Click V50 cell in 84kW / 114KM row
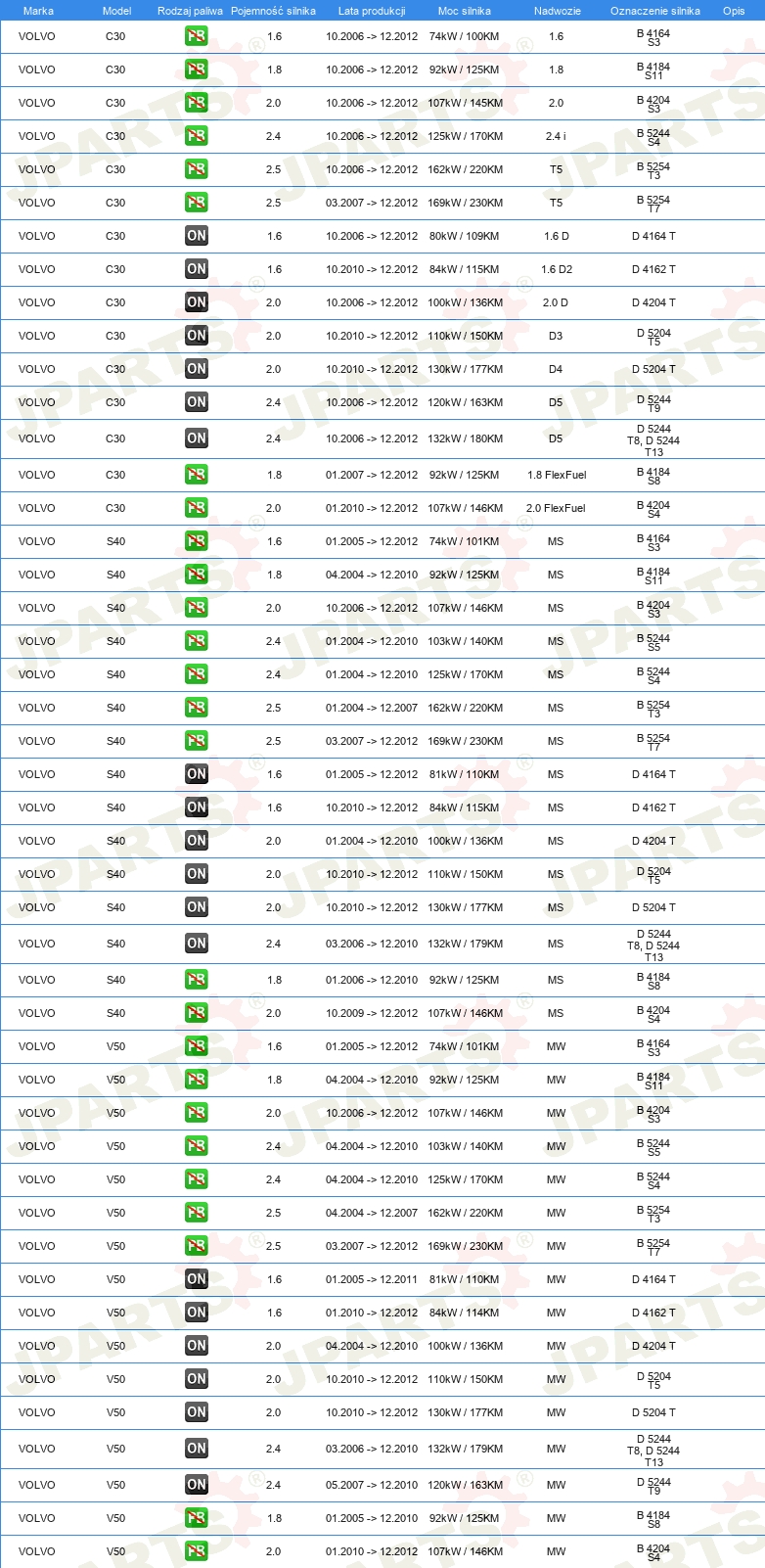Viewport: 765px width, 1568px height. click(x=116, y=1313)
